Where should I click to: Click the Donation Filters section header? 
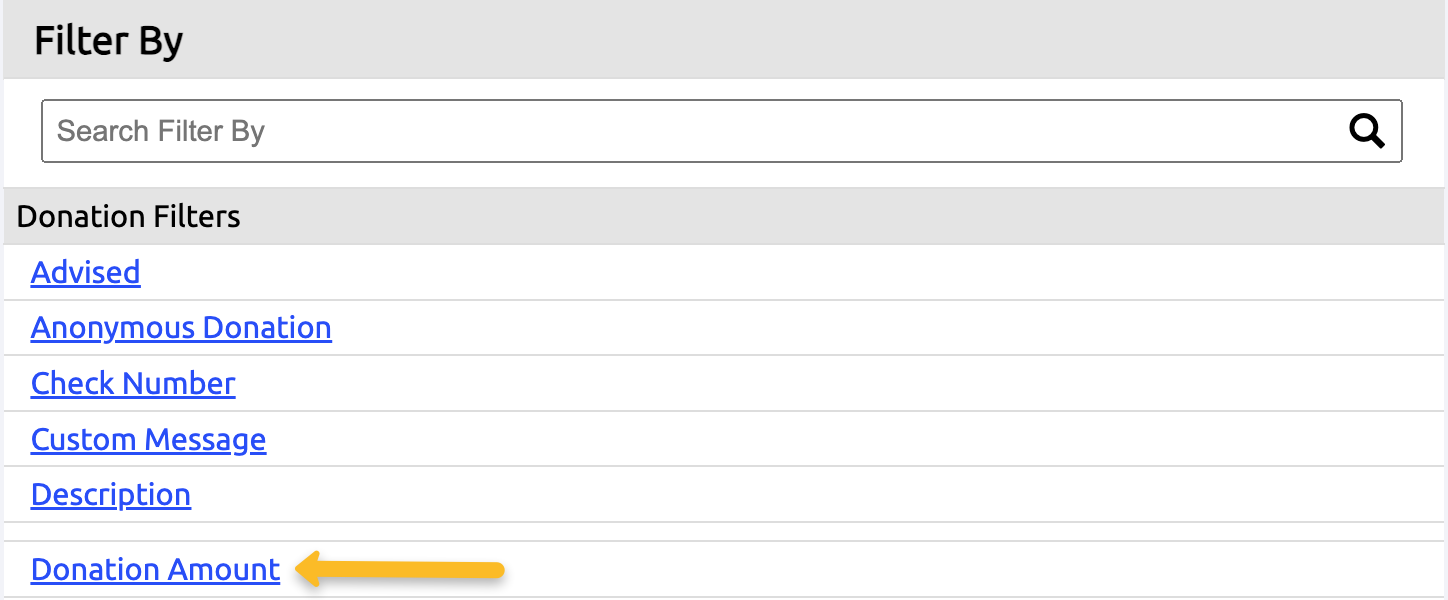pos(128,216)
